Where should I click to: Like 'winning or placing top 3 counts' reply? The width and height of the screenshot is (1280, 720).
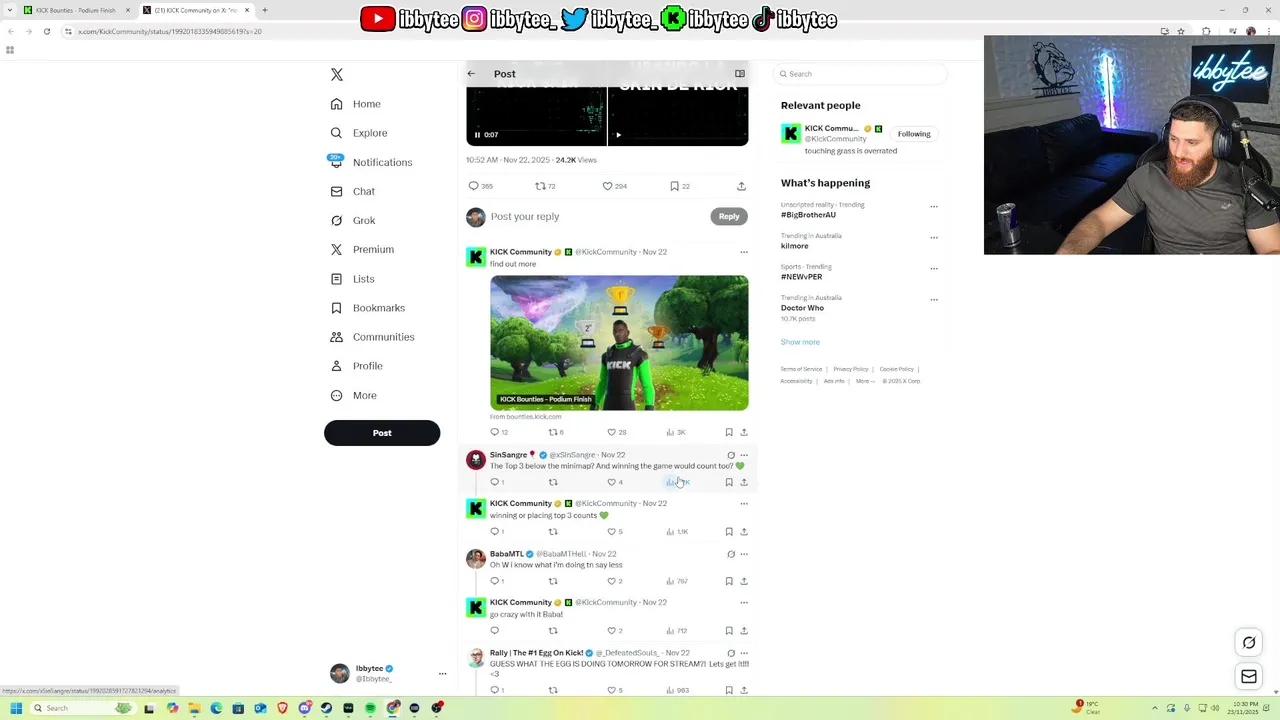[612, 532]
